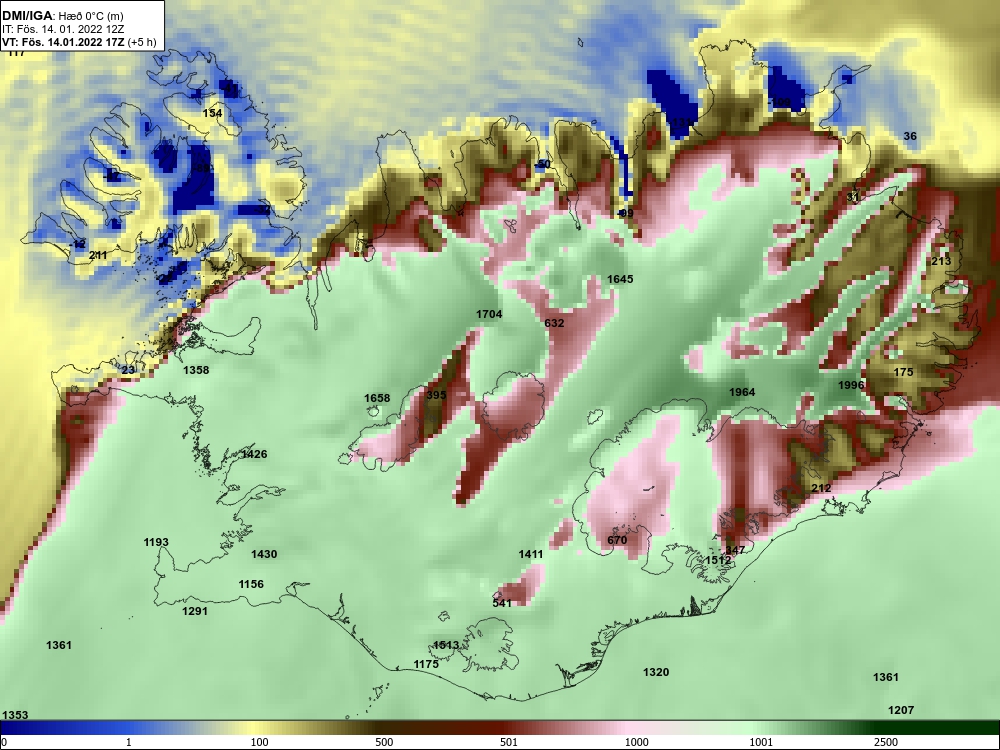This screenshot has height=750, width=1000.
Task: Click the 1193 value label
Action: [156, 542]
